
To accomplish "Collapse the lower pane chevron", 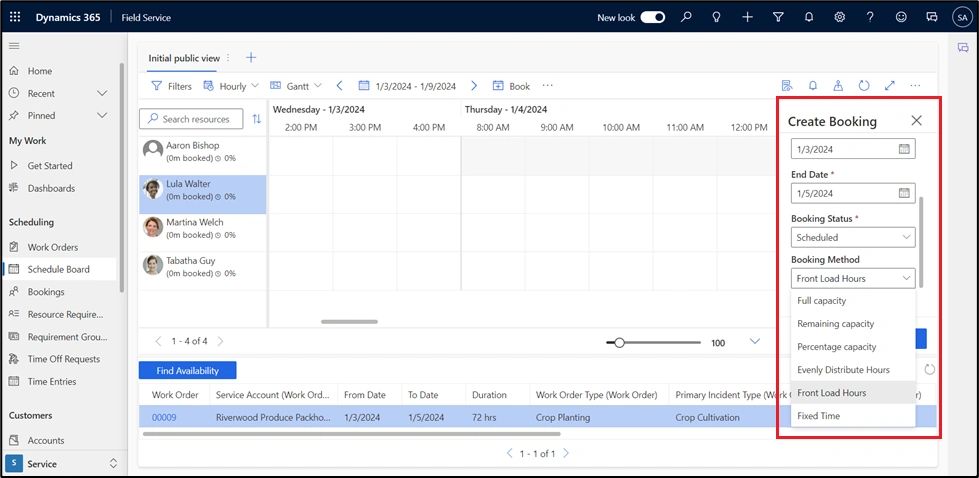I will click(755, 341).
